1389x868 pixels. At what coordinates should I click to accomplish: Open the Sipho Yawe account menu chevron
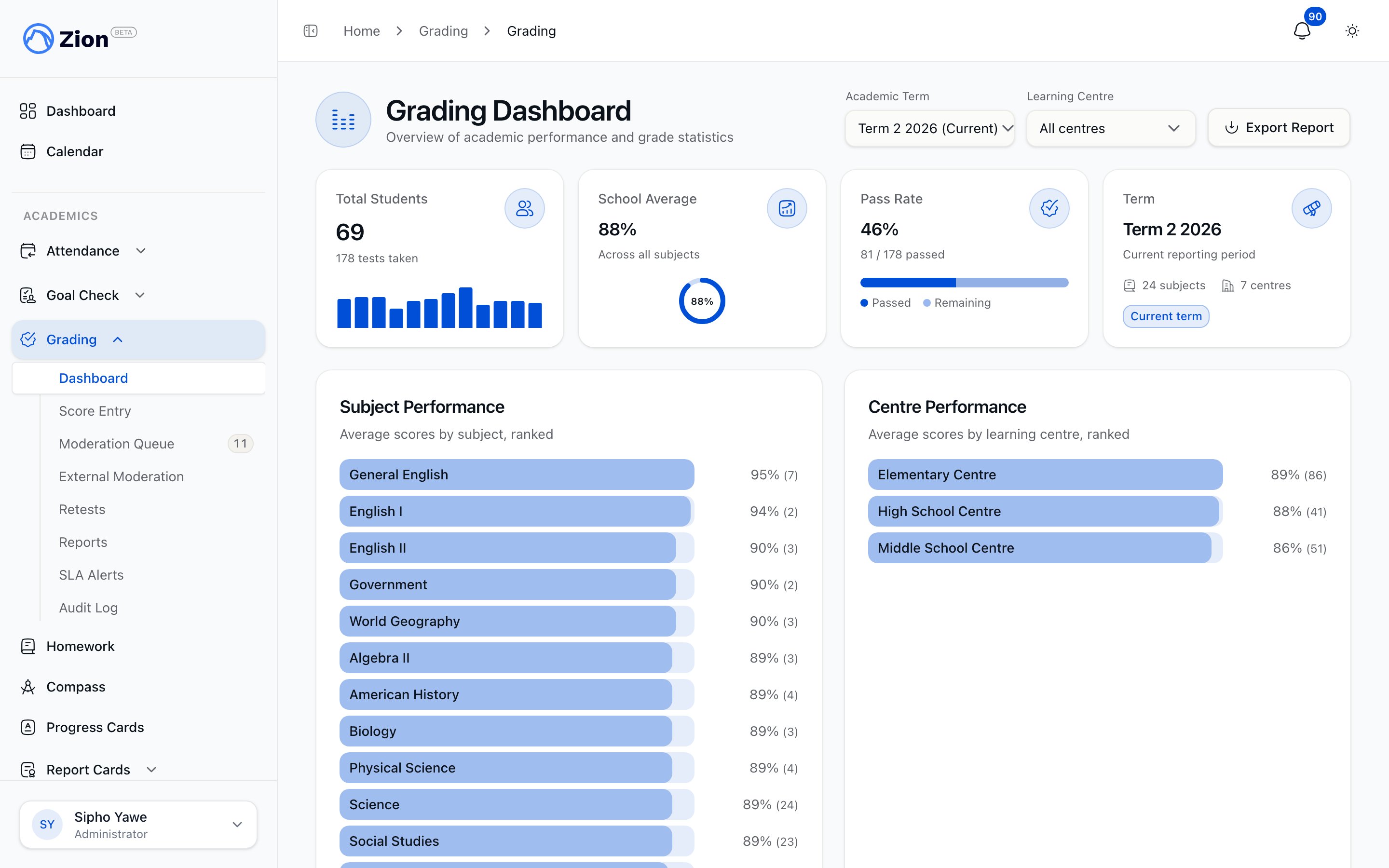tap(237, 825)
